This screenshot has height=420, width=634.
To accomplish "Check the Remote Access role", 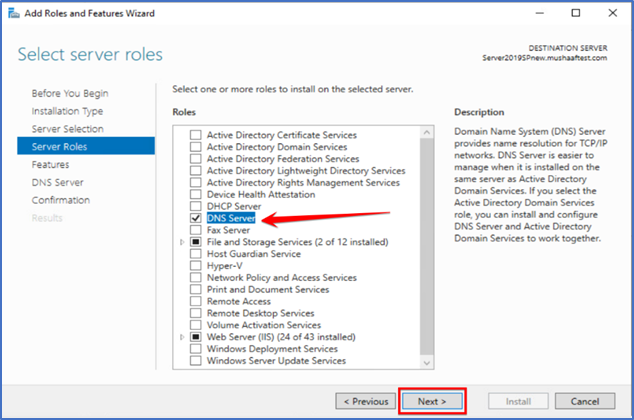I will [x=196, y=302].
